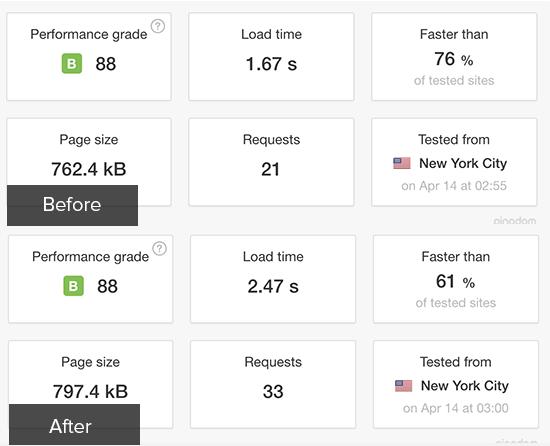550x446 pixels.
Task: Open the Faster than 61 % card
Action: tap(456, 279)
